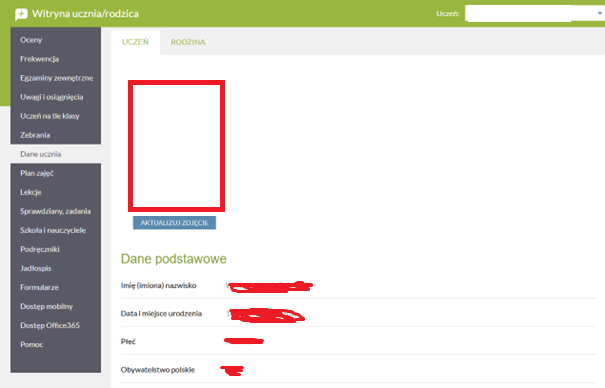Click the Data i miejsce urodzenia label
Viewport: 605px width, 388px height.
coord(161,314)
